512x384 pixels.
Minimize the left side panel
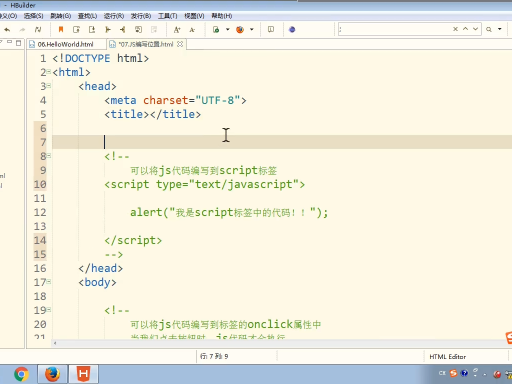coord(9,42)
